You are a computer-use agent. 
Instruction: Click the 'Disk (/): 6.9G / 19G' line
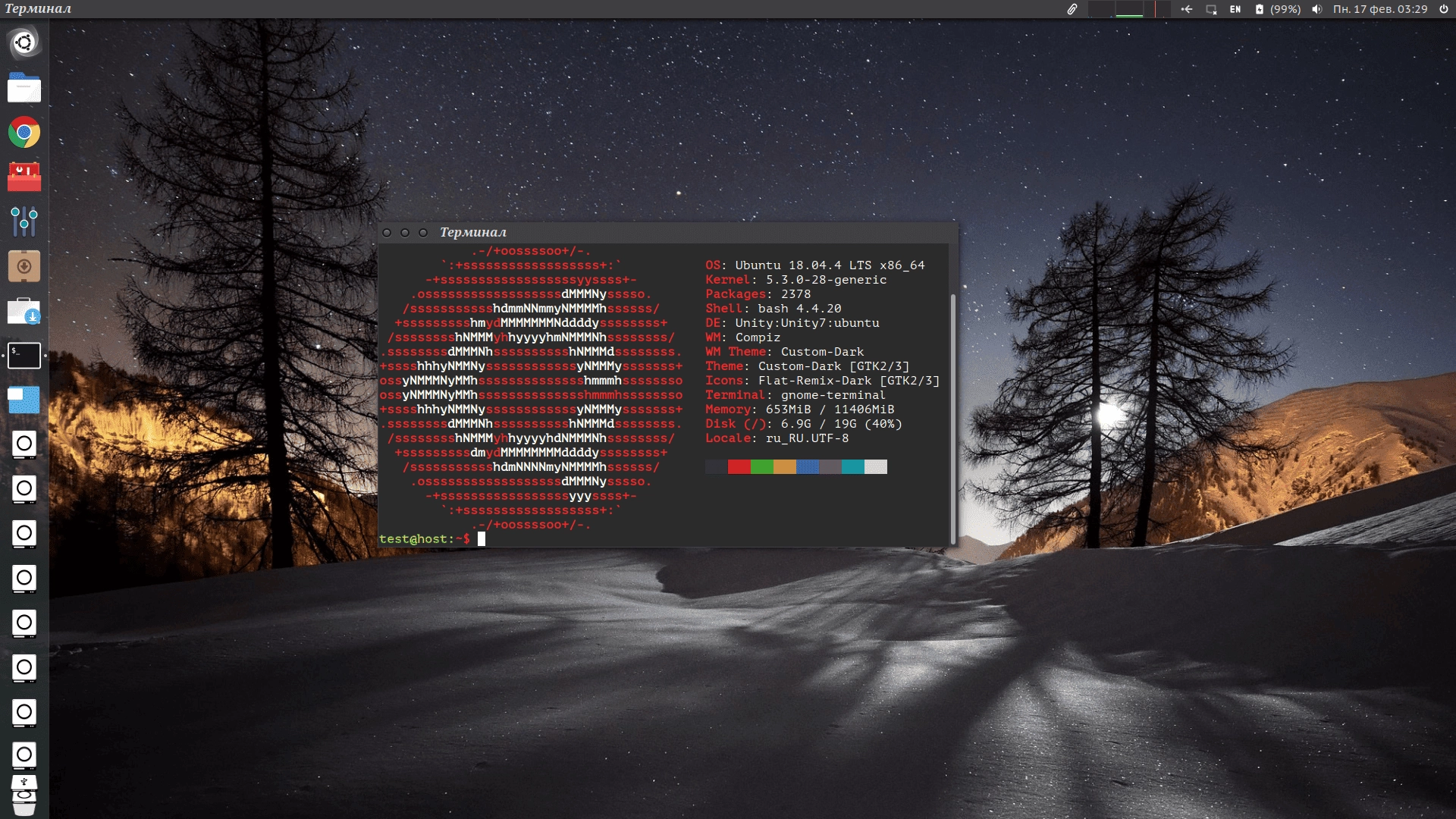(x=804, y=424)
